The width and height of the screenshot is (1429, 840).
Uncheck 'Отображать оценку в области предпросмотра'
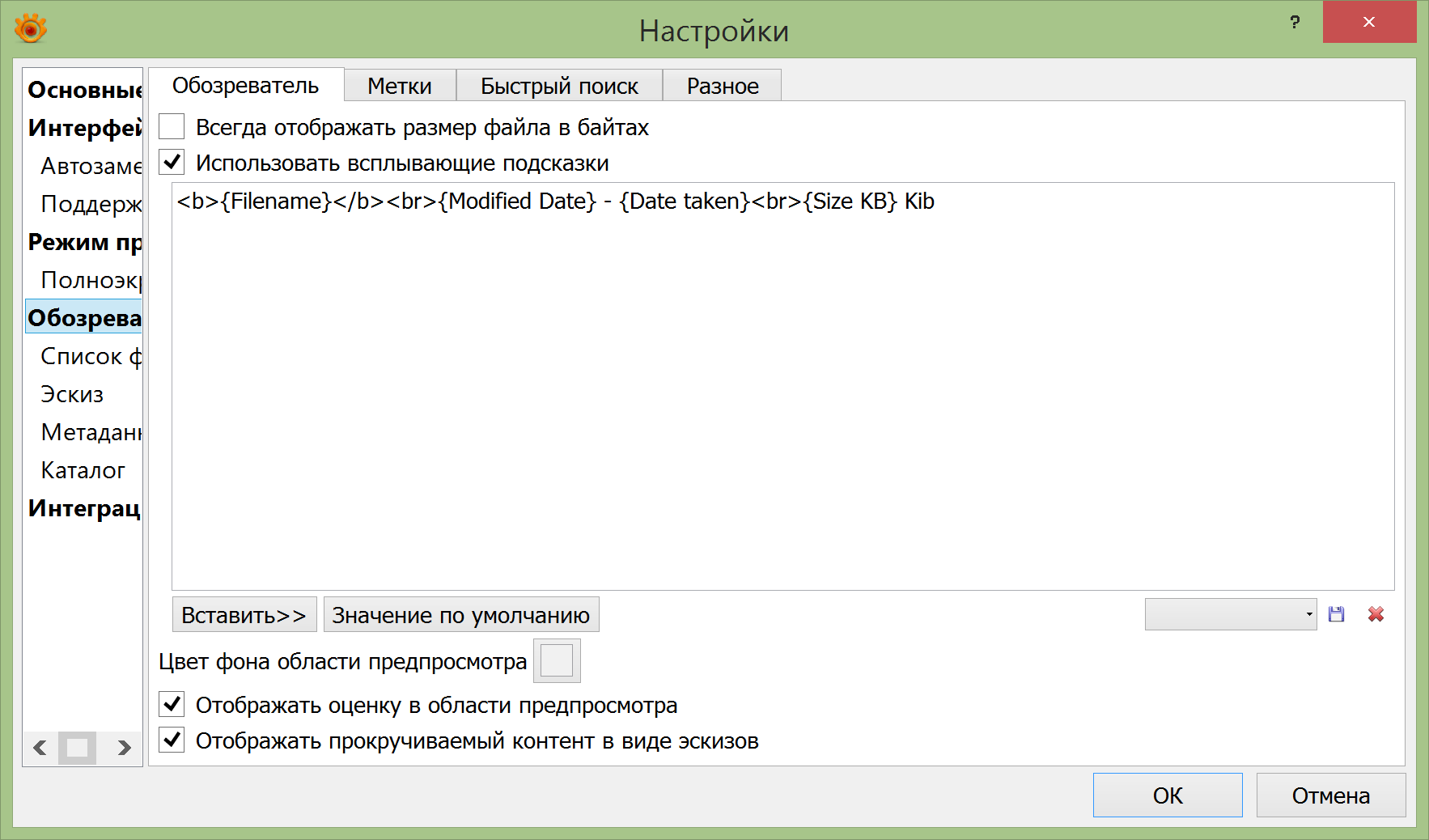[172, 705]
